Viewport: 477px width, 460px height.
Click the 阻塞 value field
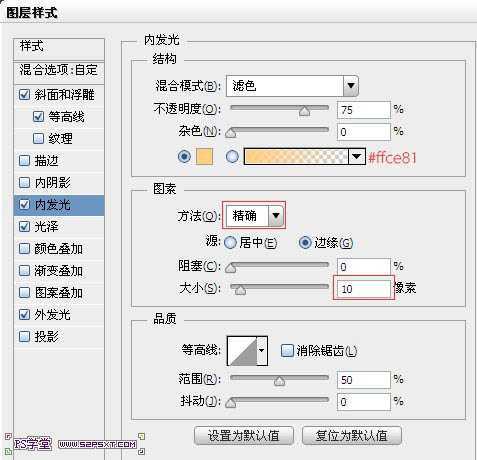point(364,267)
